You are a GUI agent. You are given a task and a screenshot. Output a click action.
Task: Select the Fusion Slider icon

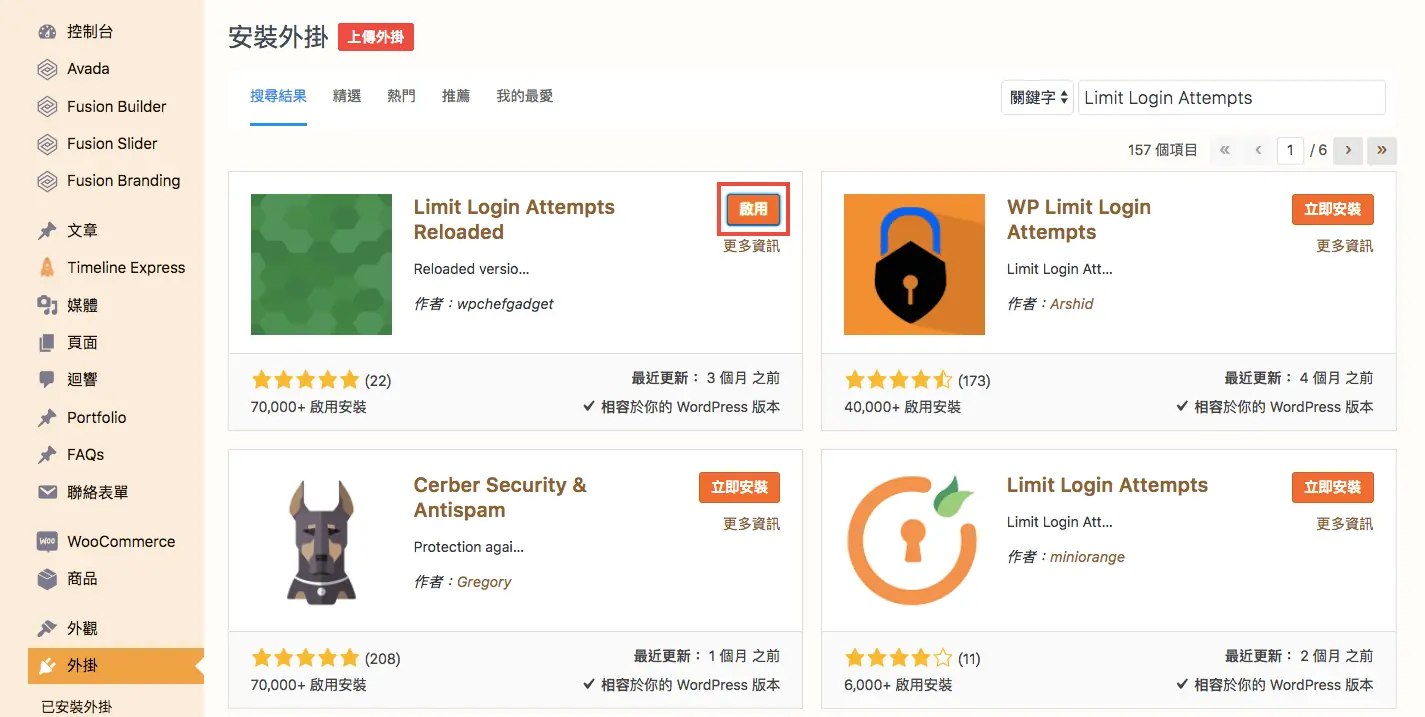tap(47, 144)
